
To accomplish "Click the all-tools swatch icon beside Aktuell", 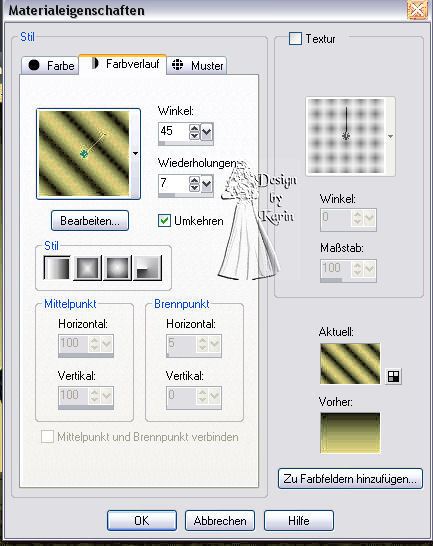I will (x=394, y=376).
